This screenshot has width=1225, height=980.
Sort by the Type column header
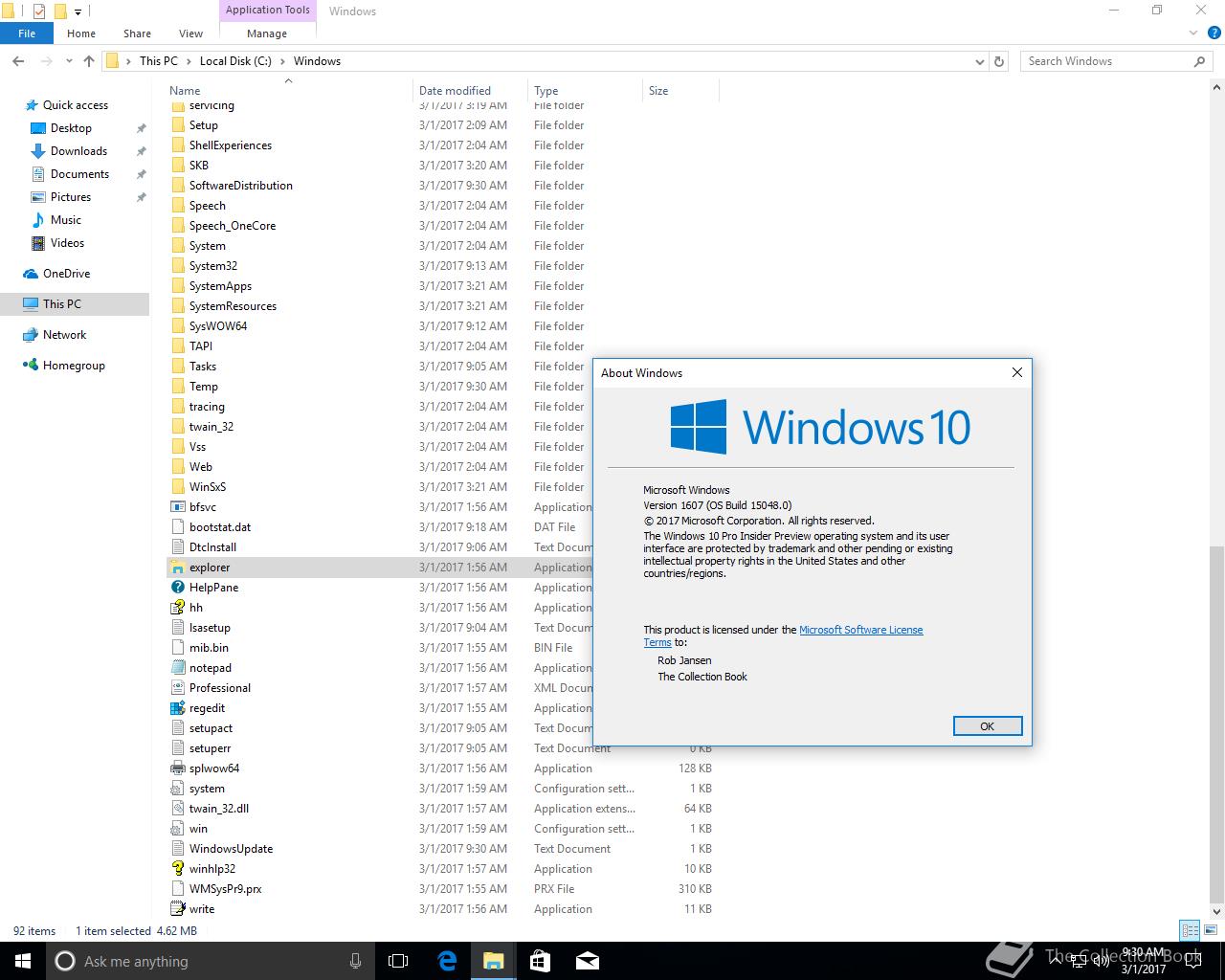tap(585, 91)
